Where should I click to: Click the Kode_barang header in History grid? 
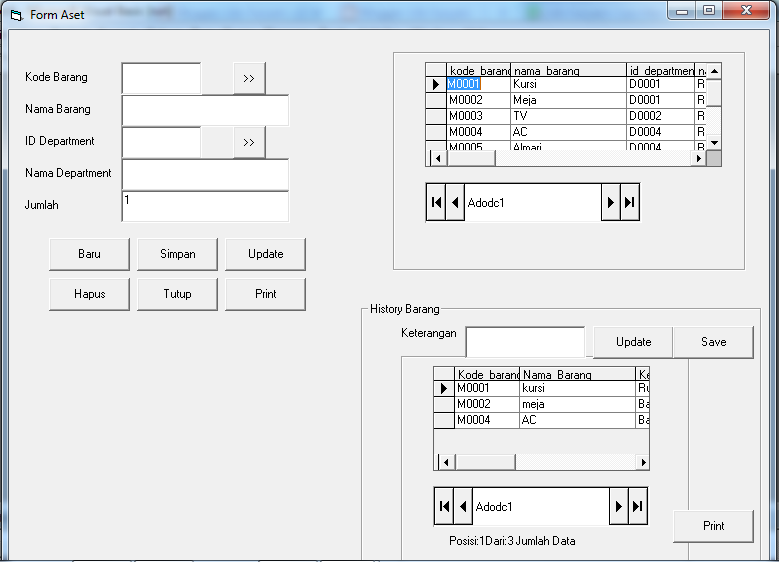pos(486,375)
